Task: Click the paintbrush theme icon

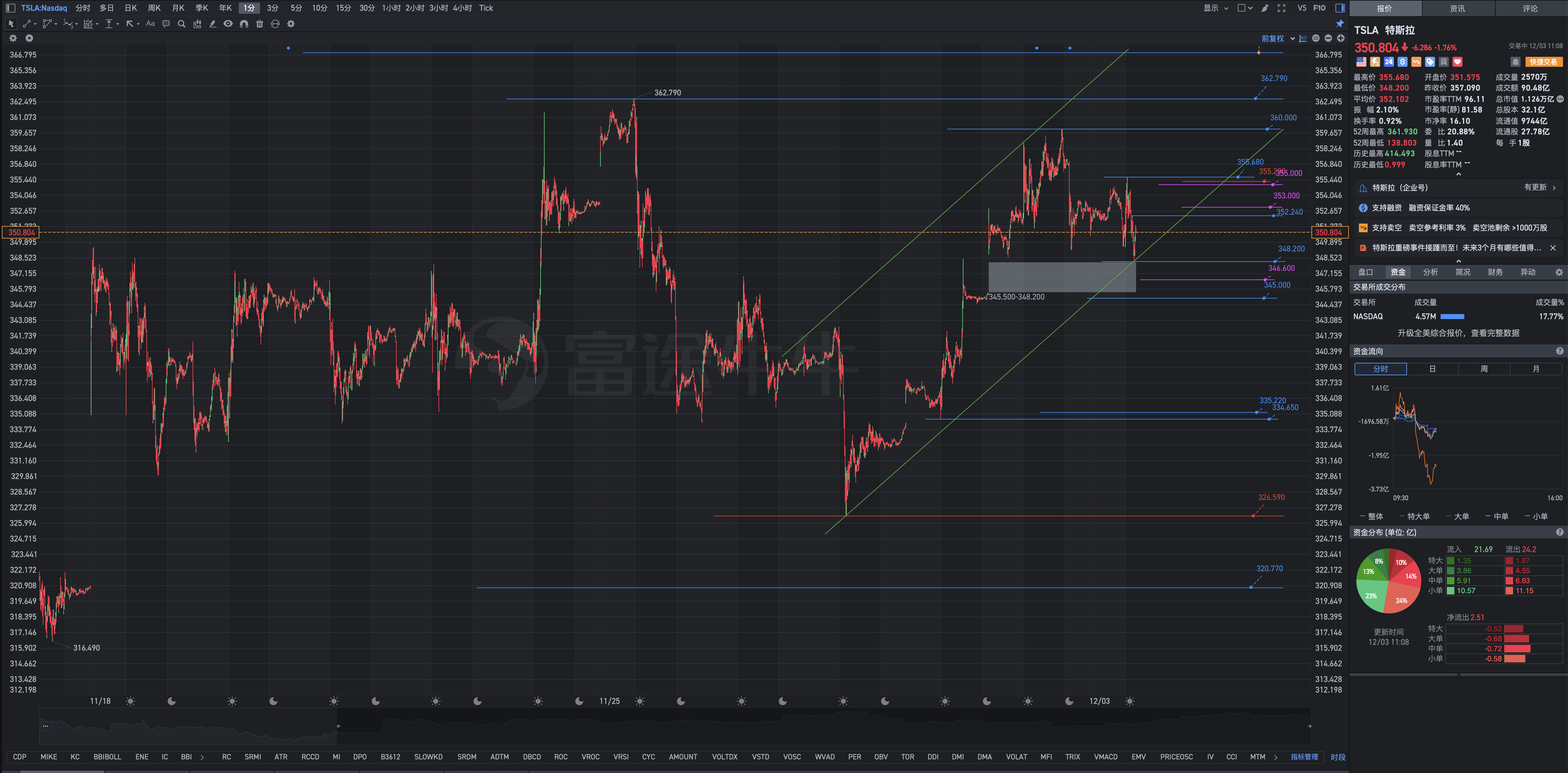Action: click(x=1265, y=8)
